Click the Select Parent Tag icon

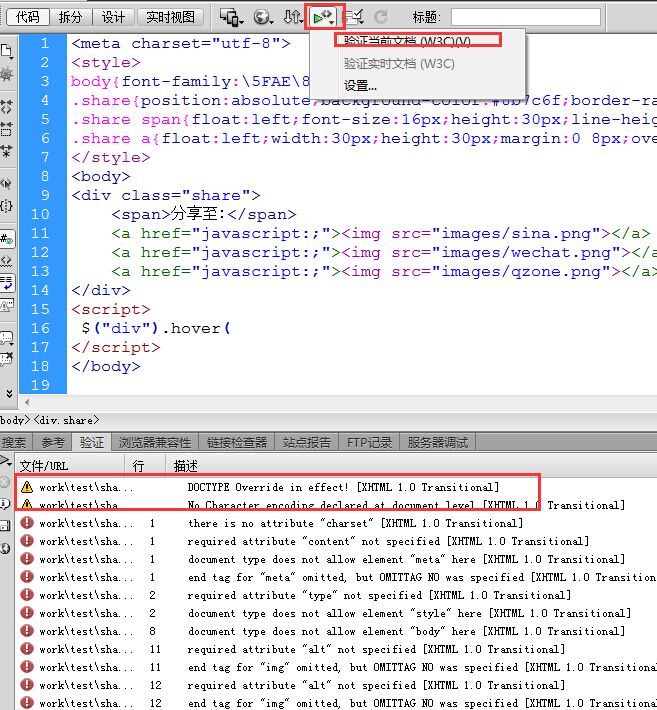tap(6, 184)
